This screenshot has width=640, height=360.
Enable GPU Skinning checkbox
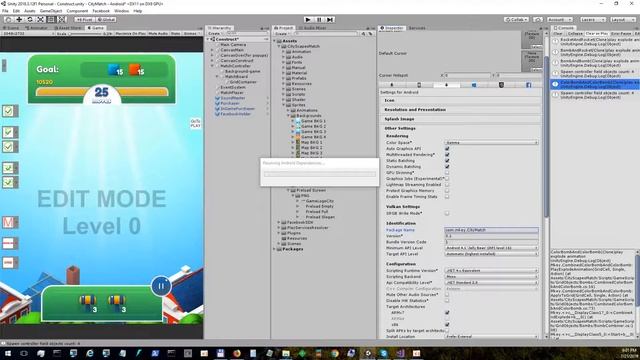click(x=447, y=173)
